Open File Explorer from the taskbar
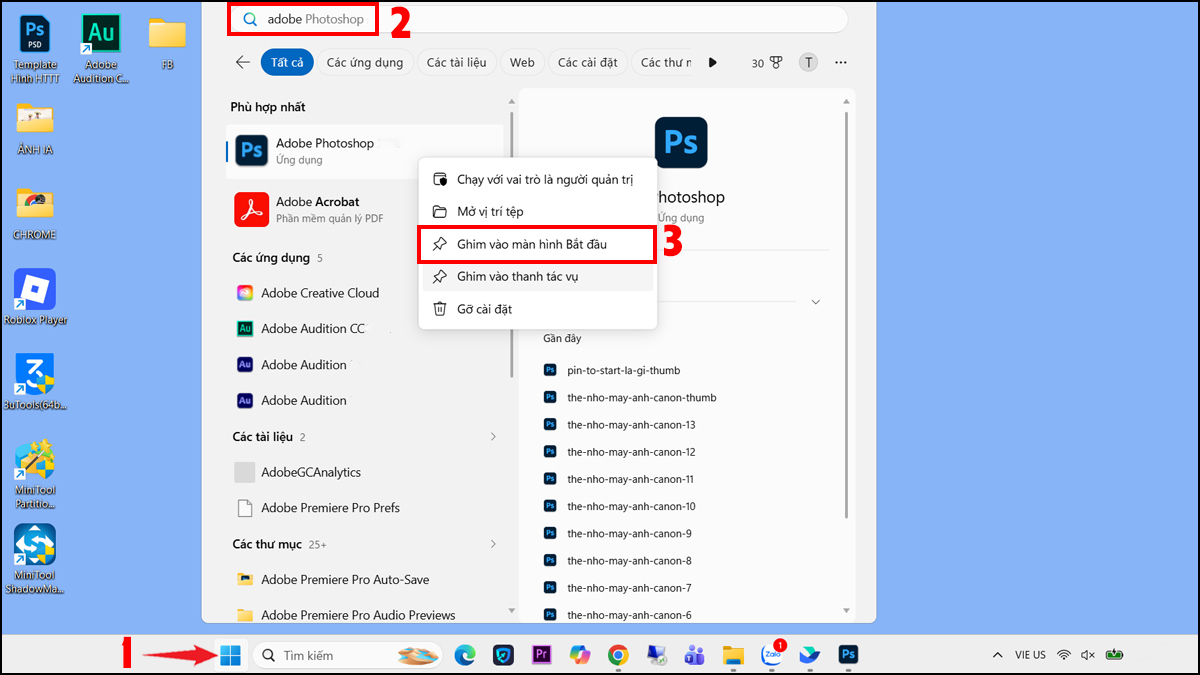The image size is (1200, 675). (x=734, y=655)
